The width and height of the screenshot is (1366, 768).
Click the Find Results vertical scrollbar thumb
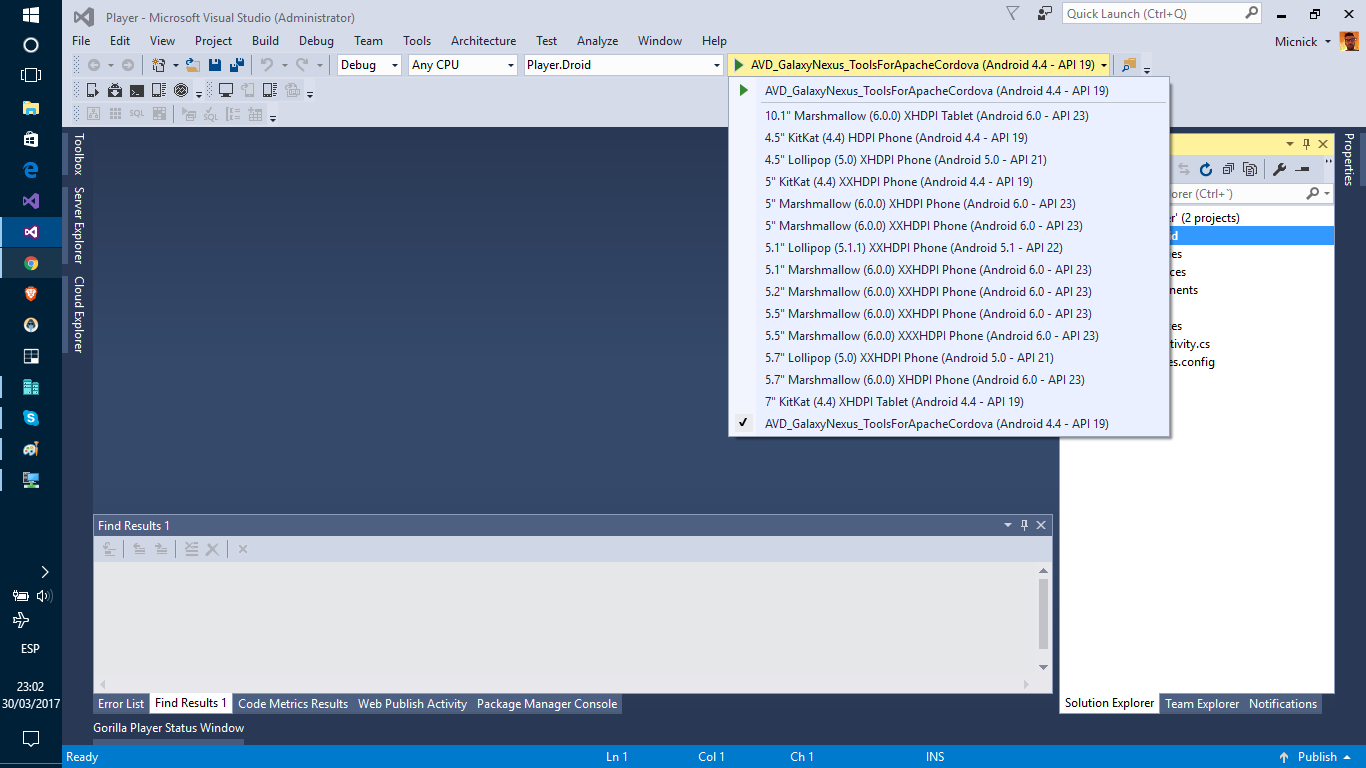pos(1044,614)
